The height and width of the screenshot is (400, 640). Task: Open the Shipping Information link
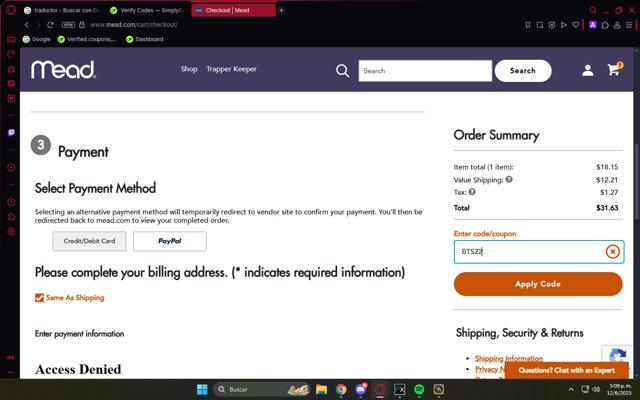pos(509,358)
